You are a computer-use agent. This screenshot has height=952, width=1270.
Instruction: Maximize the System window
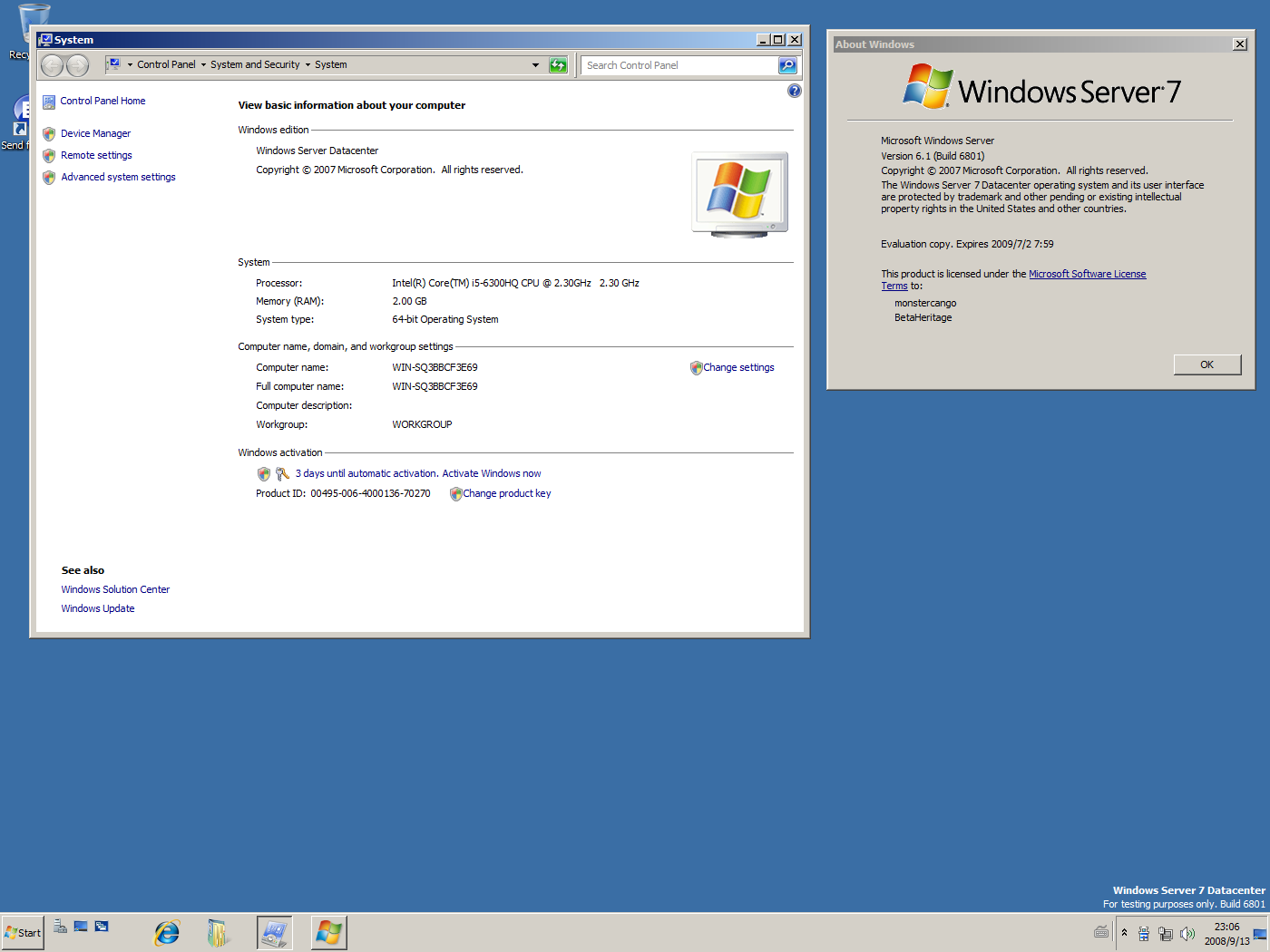click(x=778, y=40)
